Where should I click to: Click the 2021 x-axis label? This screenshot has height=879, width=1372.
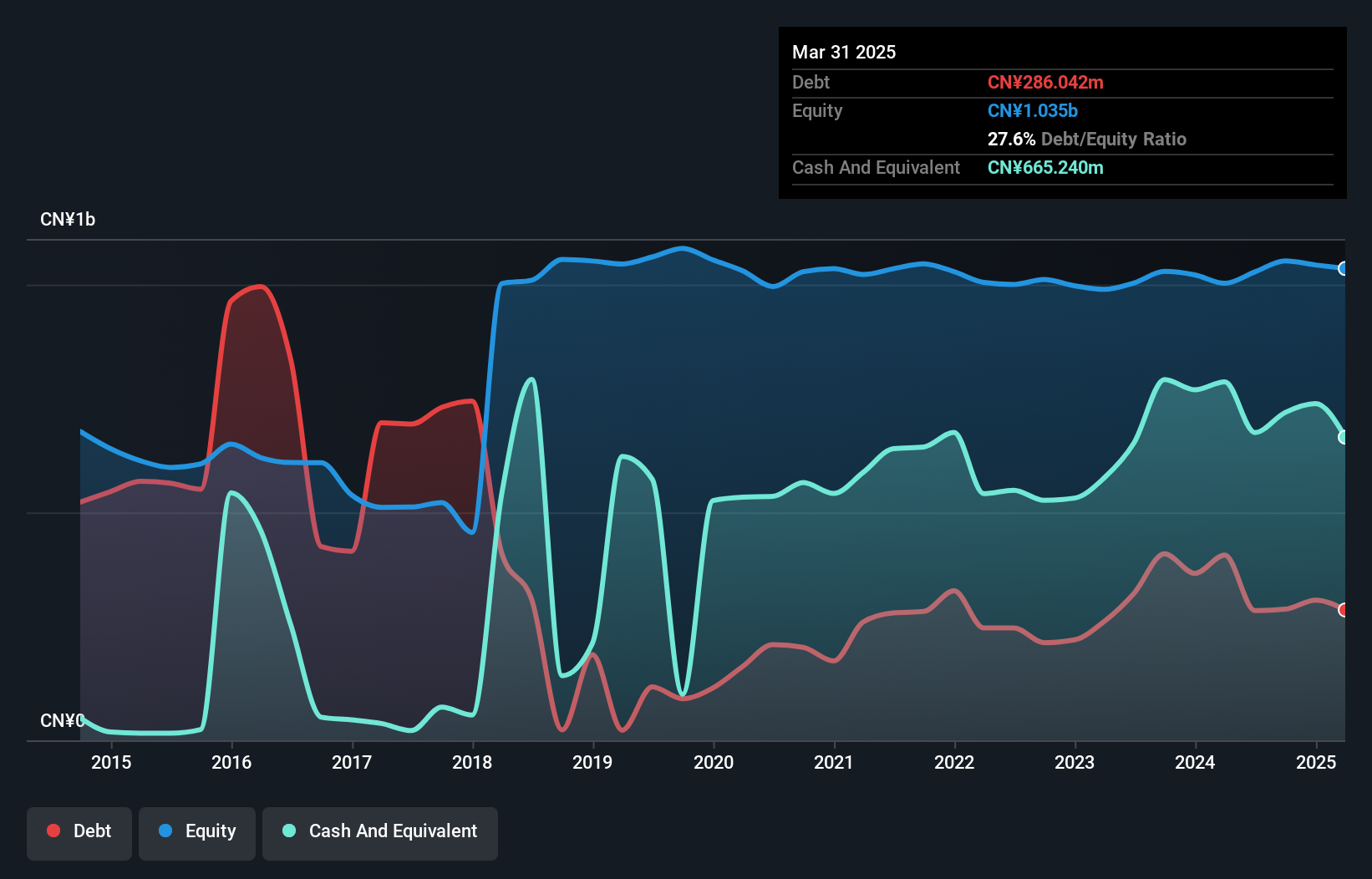834,762
